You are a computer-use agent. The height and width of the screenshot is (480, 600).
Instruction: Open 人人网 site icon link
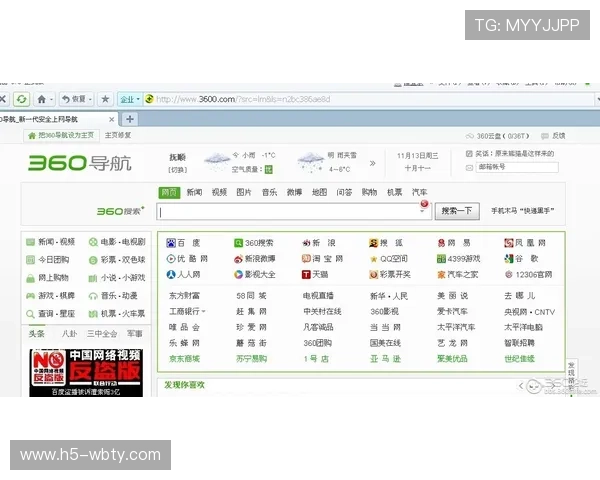coord(171,274)
